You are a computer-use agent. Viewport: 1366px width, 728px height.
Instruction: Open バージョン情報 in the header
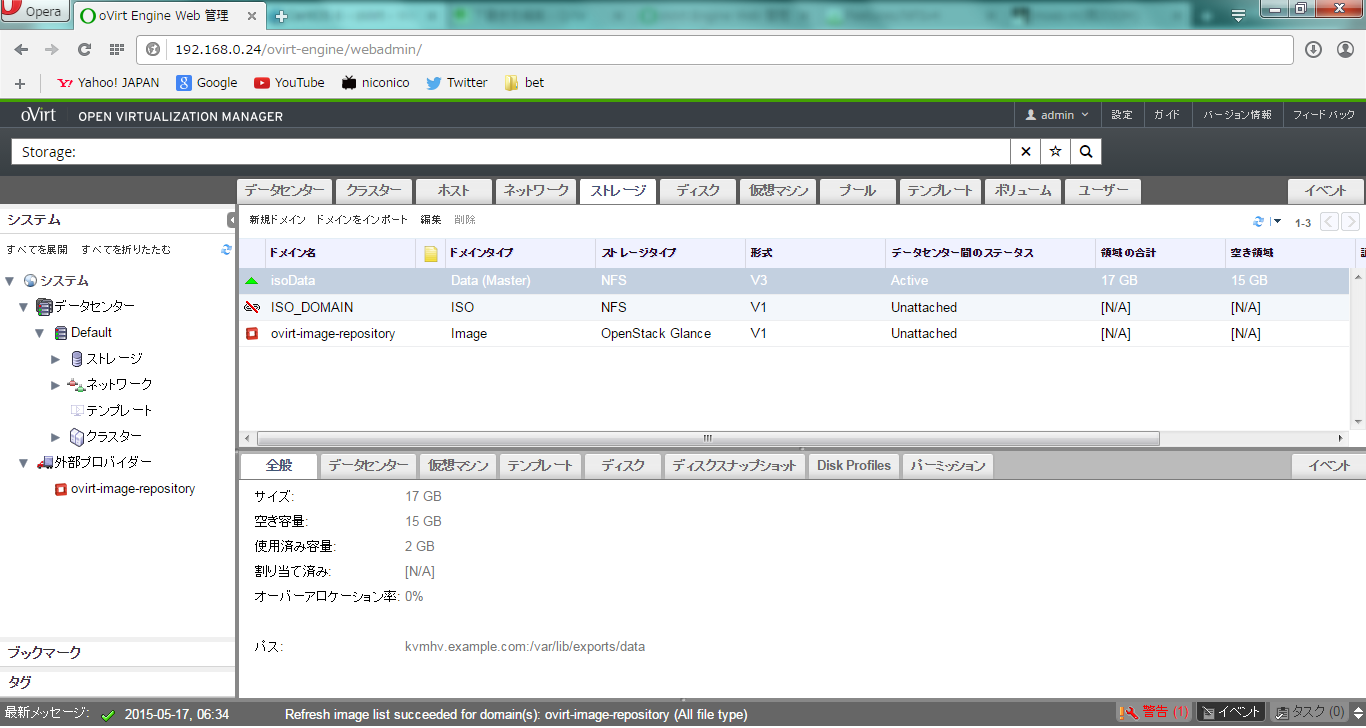[1237, 115]
